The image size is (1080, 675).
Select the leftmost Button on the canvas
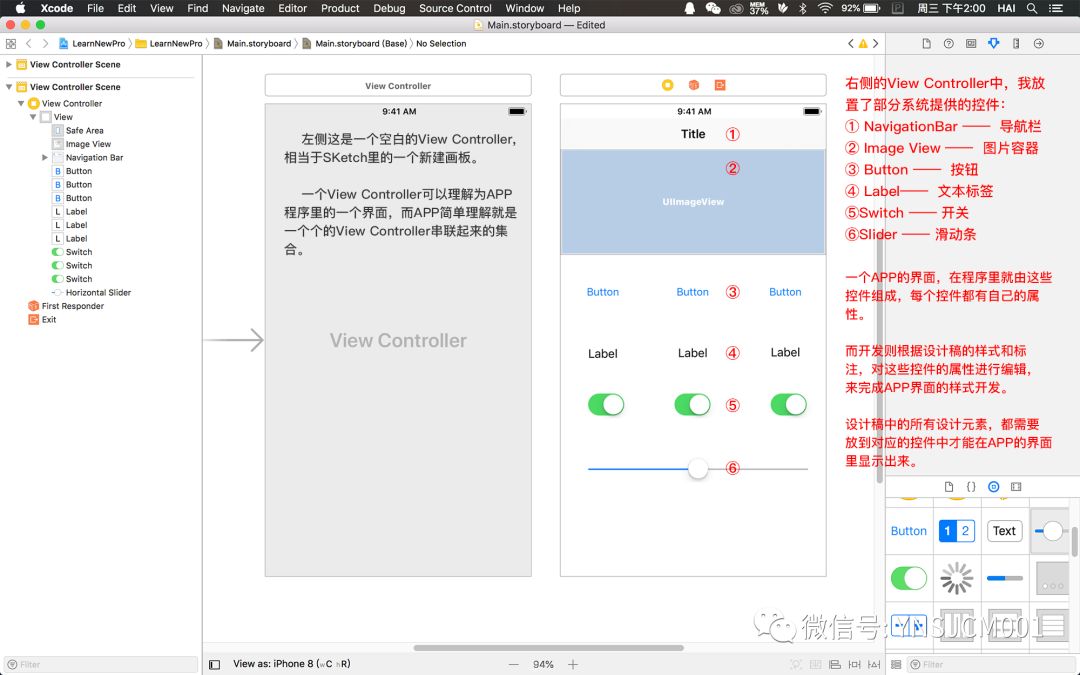click(603, 292)
